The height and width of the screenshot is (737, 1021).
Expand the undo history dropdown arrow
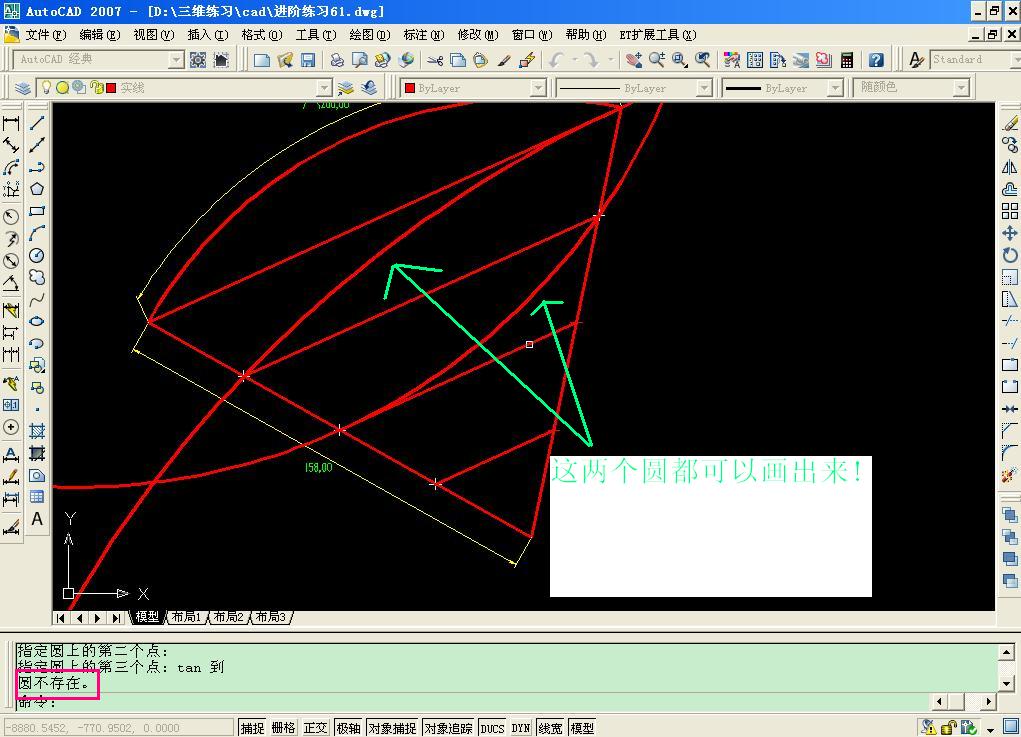tap(575, 61)
